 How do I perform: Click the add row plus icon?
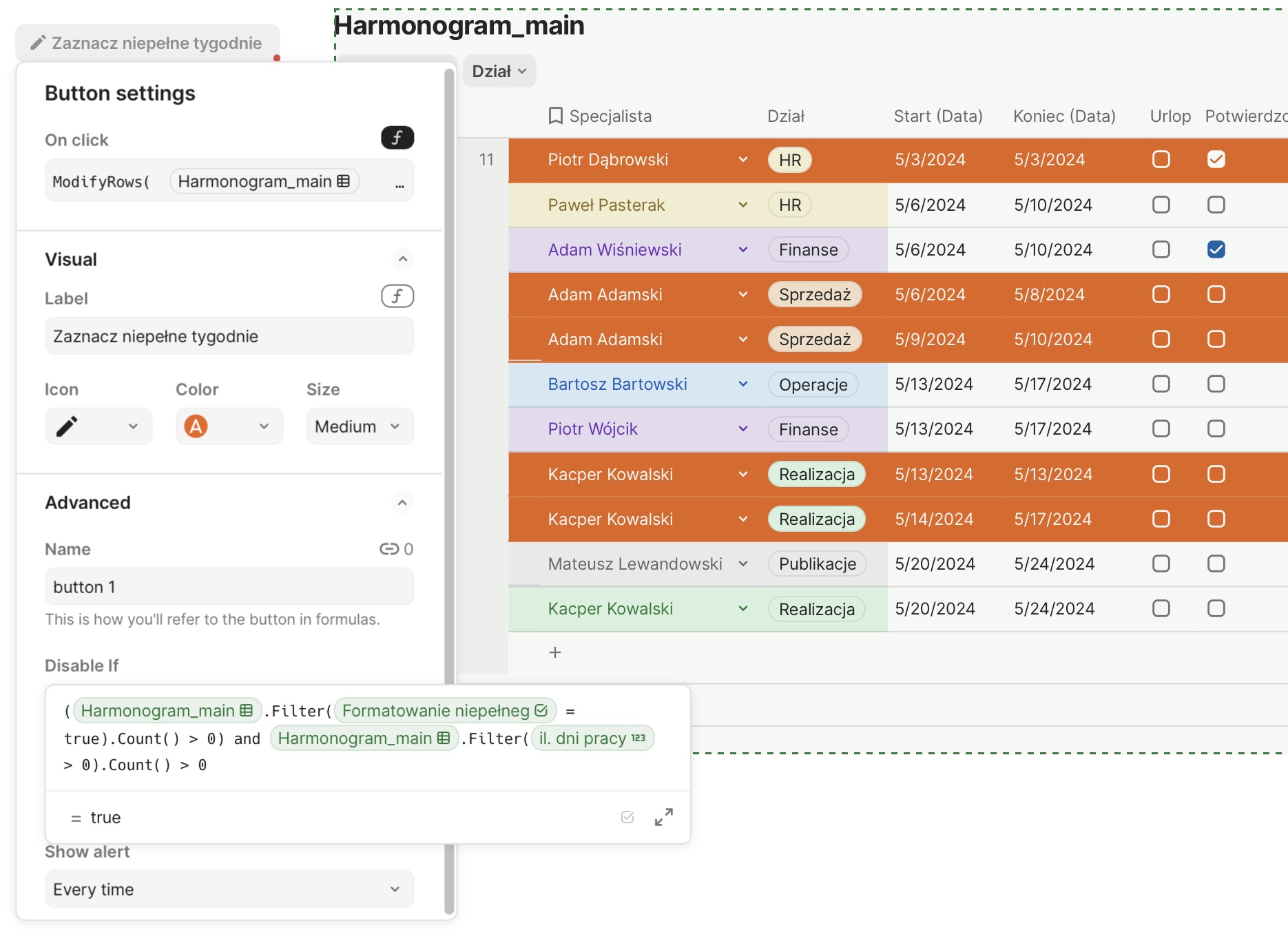(x=555, y=652)
